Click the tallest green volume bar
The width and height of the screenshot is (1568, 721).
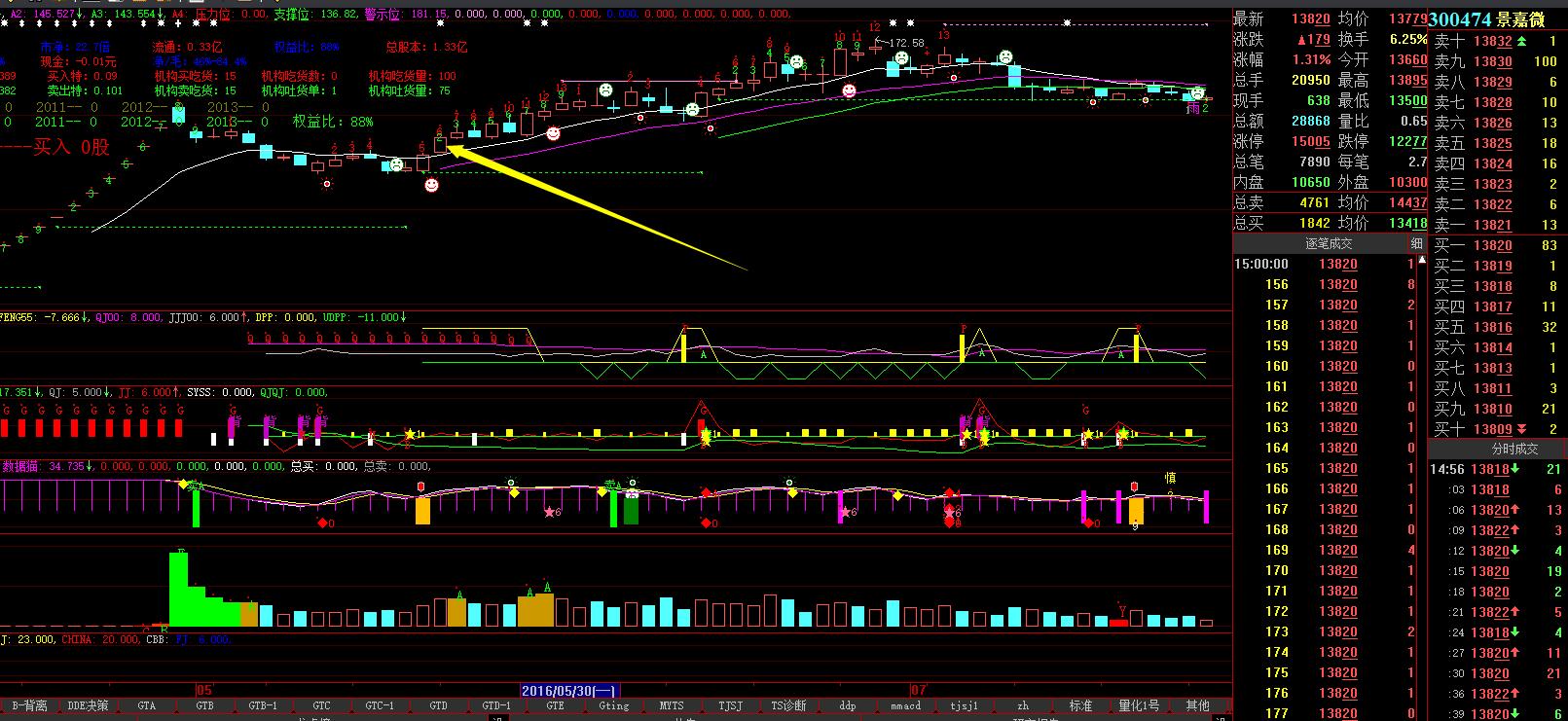pos(180,589)
